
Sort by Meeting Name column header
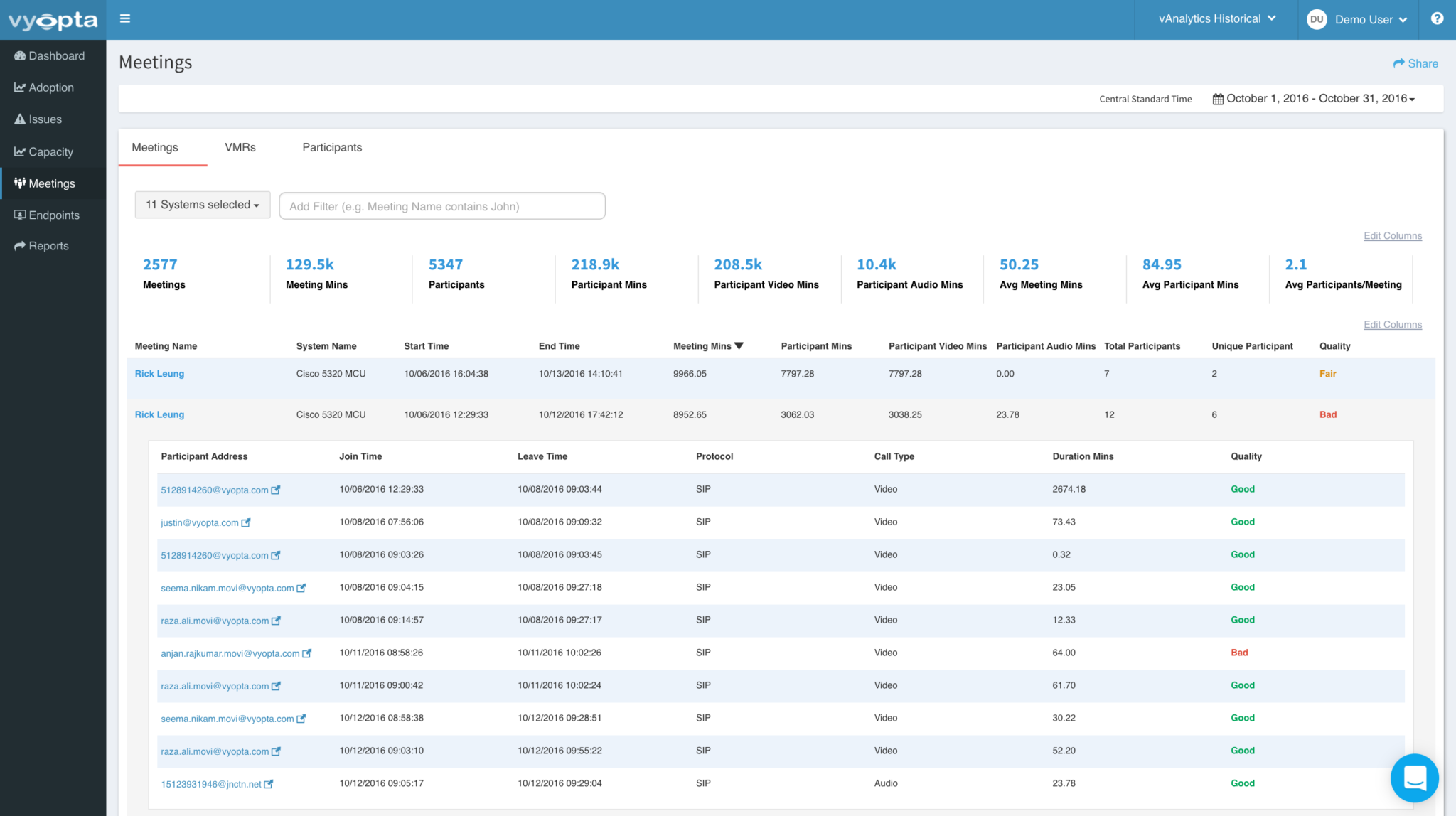coord(166,346)
